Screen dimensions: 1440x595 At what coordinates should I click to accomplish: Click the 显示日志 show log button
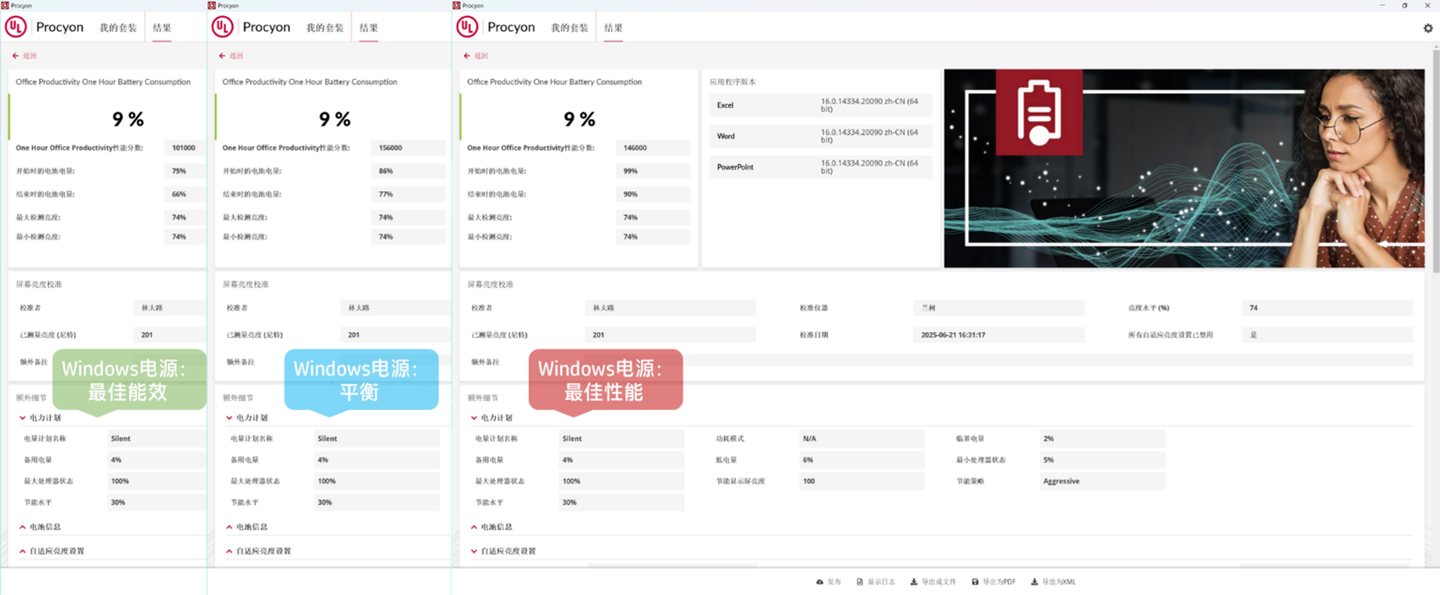tap(875, 582)
